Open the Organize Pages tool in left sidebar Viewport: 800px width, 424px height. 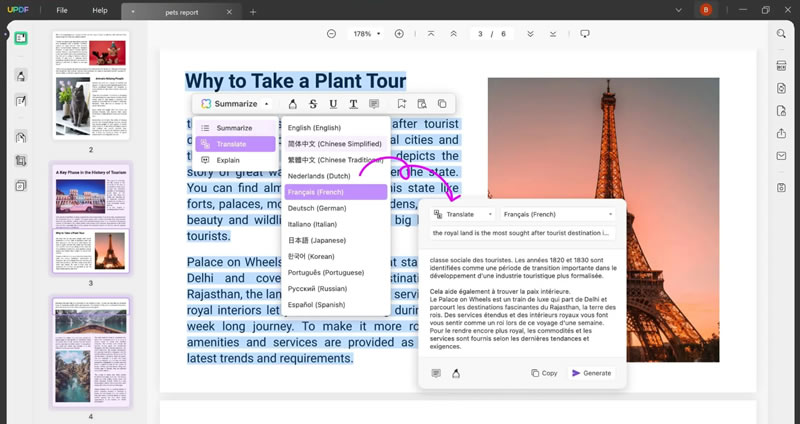click(x=21, y=137)
